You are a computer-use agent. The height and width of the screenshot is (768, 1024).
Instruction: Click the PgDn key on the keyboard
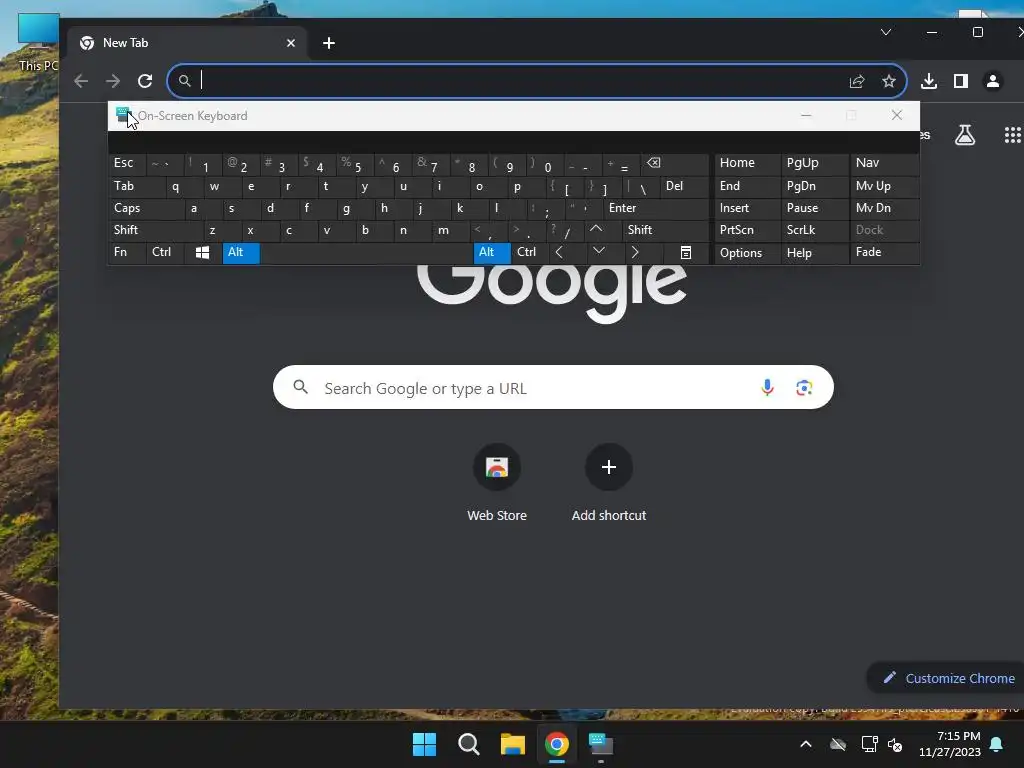pyautogui.click(x=814, y=186)
